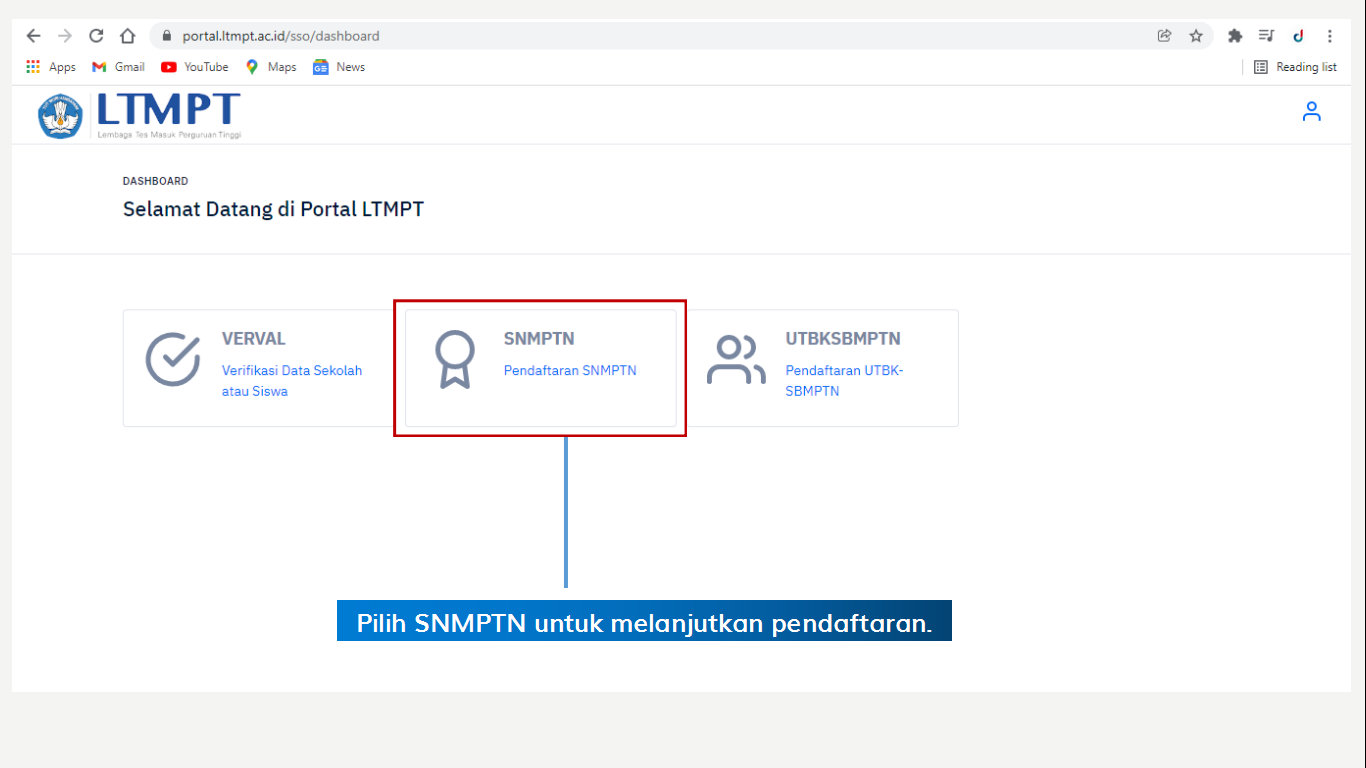Bookmark this page with star icon

[1196, 36]
